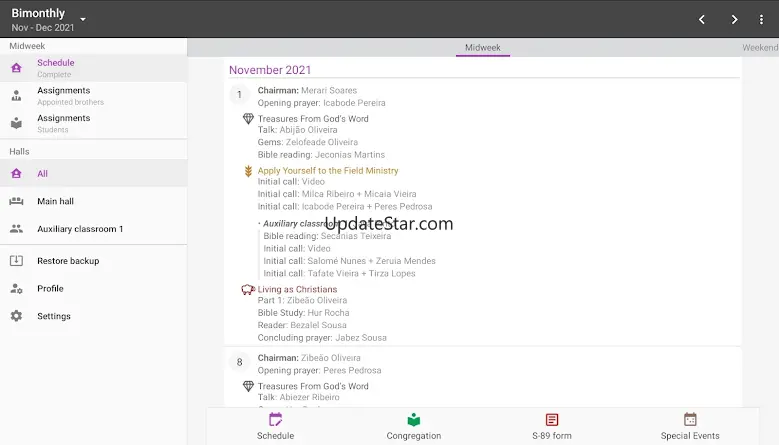The width and height of the screenshot is (779, 445).
Task: Click Part 1: Zibeão Oliveira
Action: 302,300
